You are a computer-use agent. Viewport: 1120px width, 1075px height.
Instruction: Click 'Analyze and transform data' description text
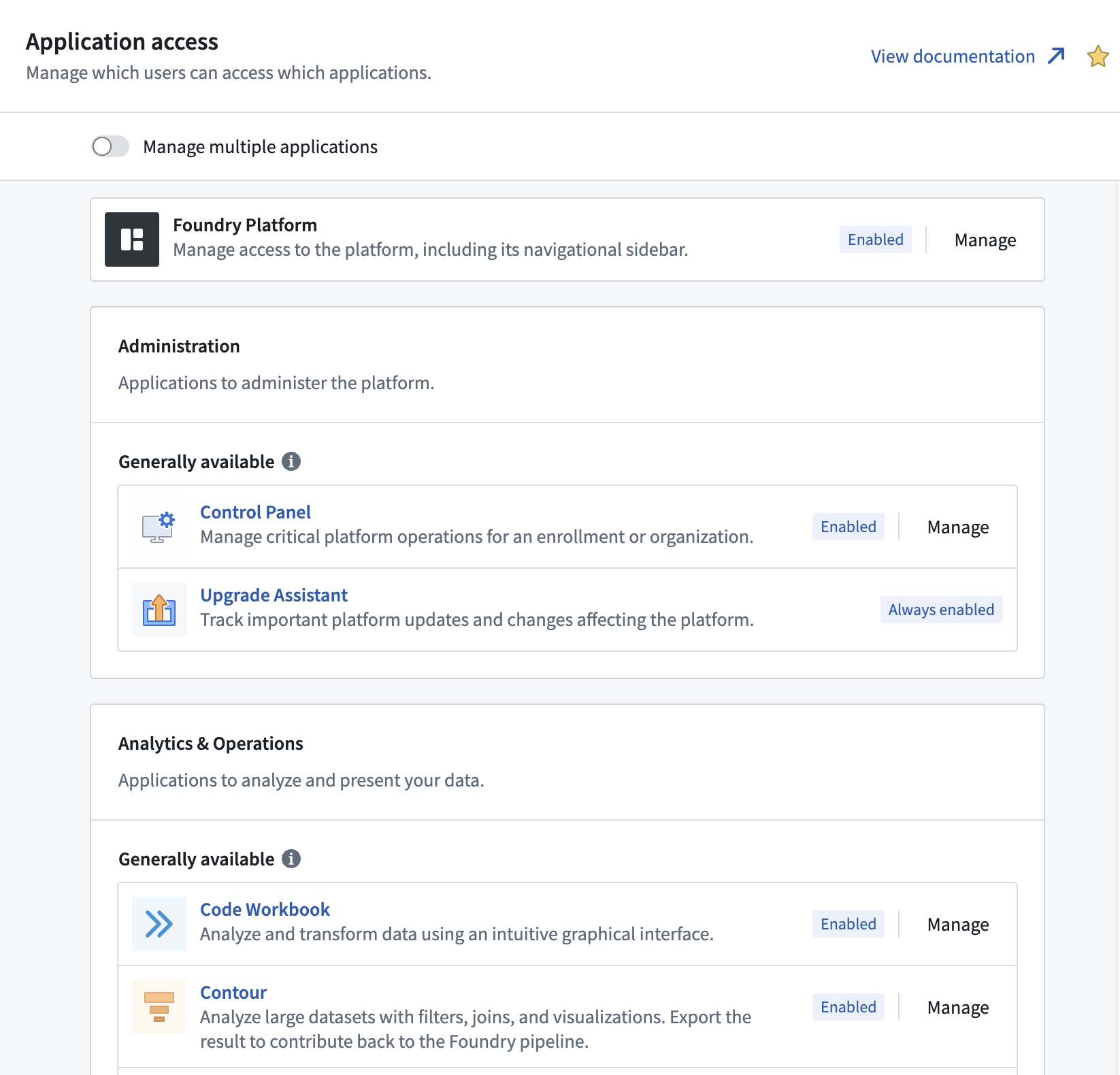click(457, 934)
